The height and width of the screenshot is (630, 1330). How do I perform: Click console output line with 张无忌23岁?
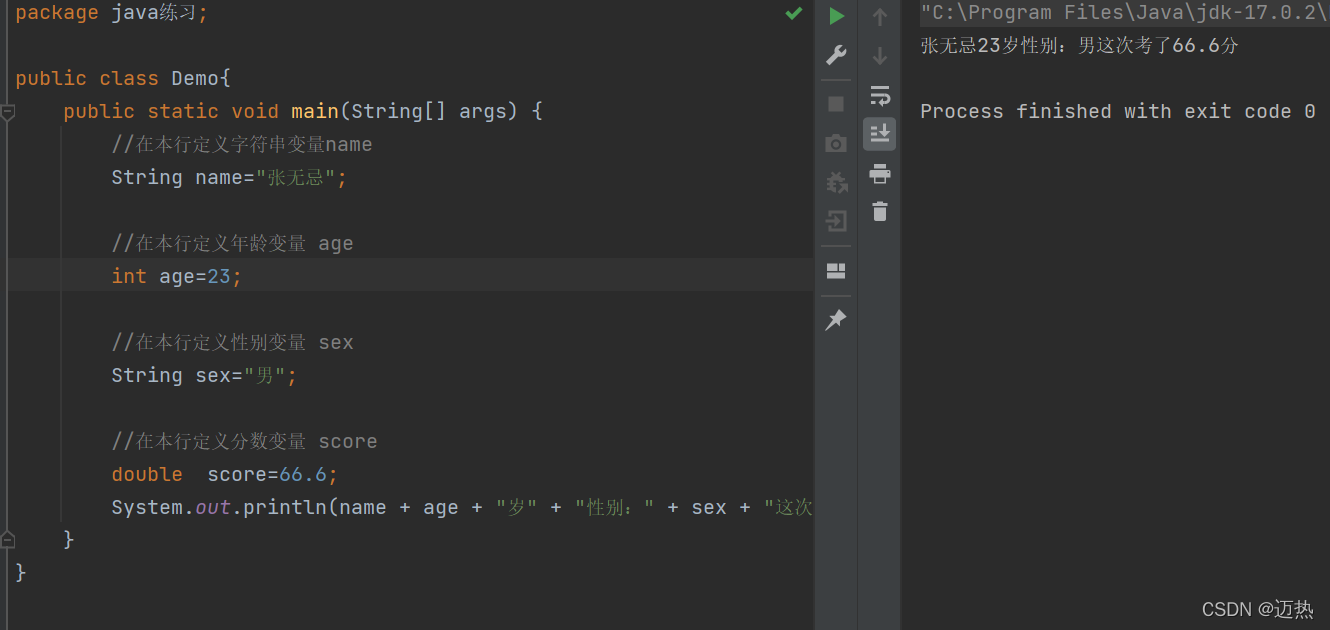(x=1080, y=45)
